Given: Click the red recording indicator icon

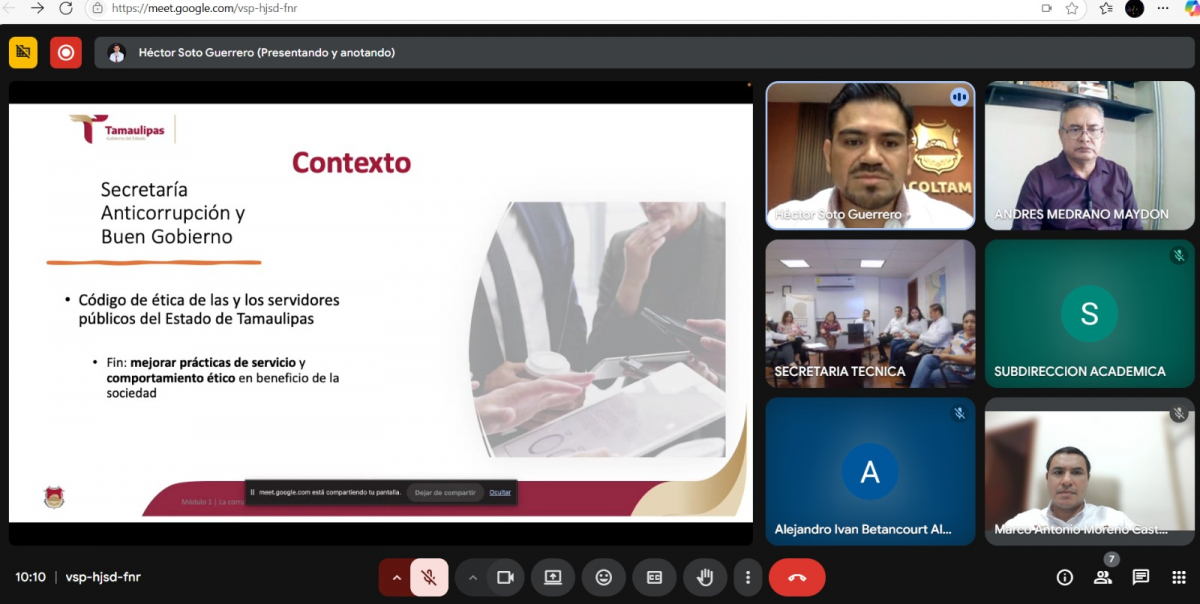Looking at the screenshot, I should pyautogui.click(x=66, y=52).
